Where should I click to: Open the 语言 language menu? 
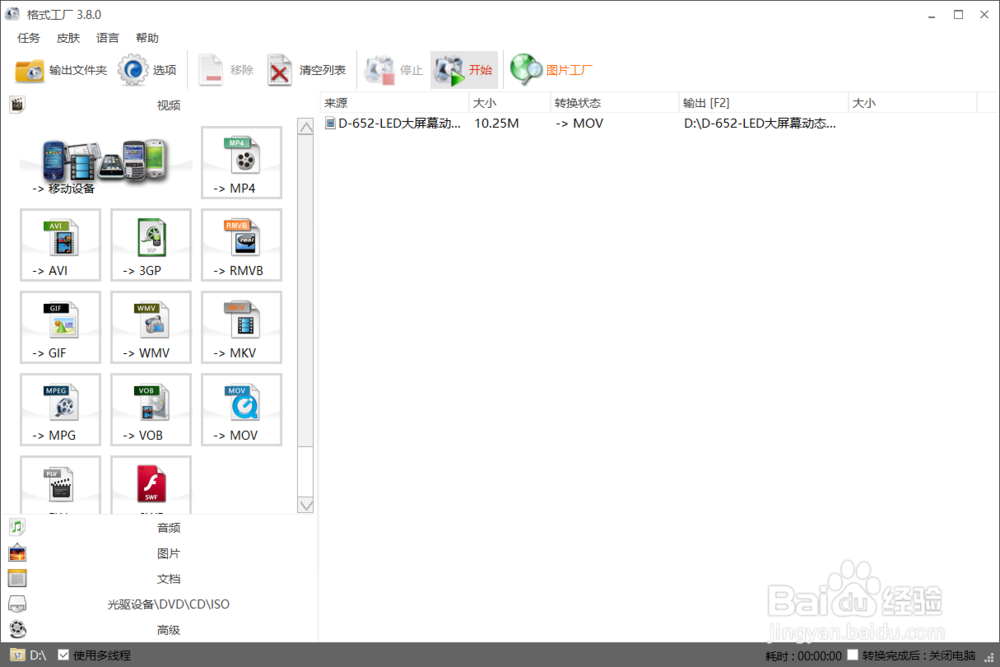coord(108,38)
